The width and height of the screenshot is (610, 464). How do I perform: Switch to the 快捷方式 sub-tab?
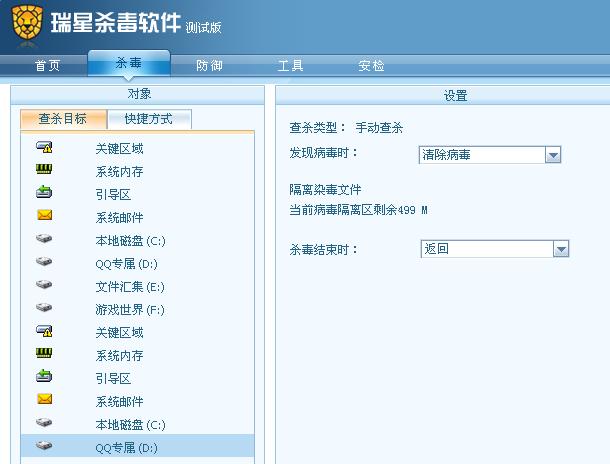click(149, 119)
